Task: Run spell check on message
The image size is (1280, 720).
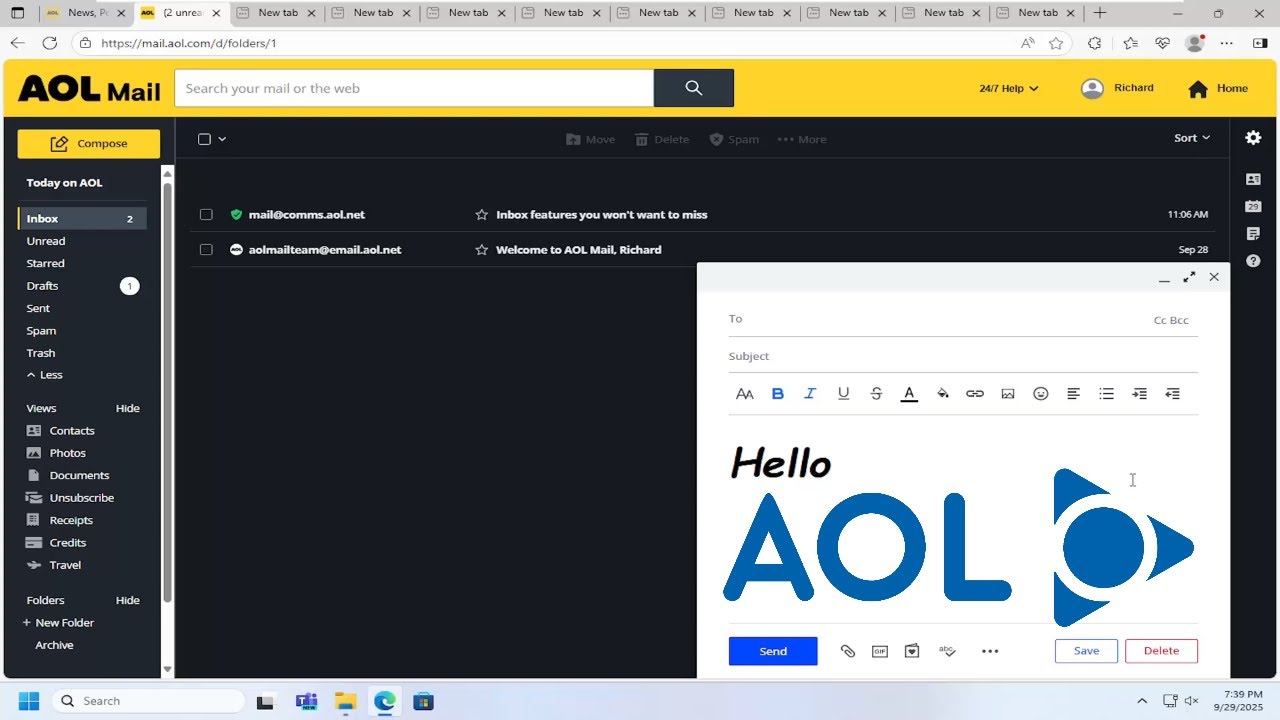Action: [x=947, y=651]
